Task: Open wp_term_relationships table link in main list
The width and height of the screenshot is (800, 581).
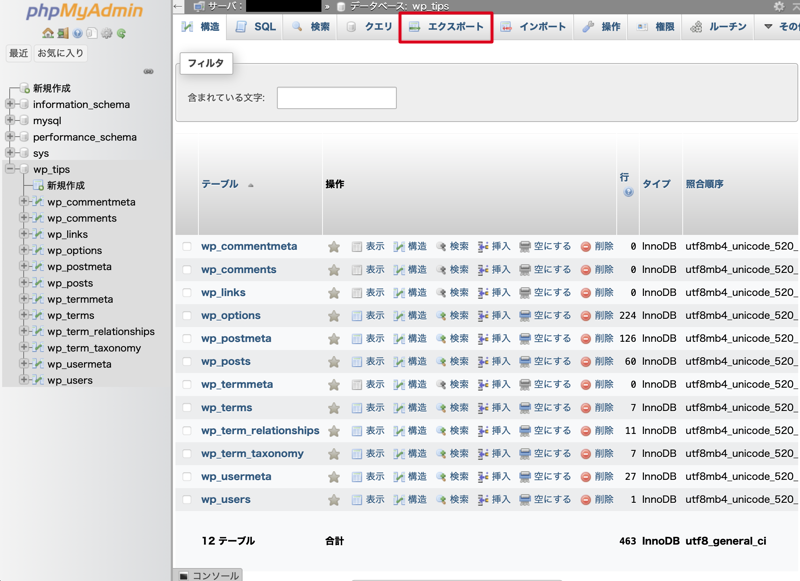Action: click(260, 431)
